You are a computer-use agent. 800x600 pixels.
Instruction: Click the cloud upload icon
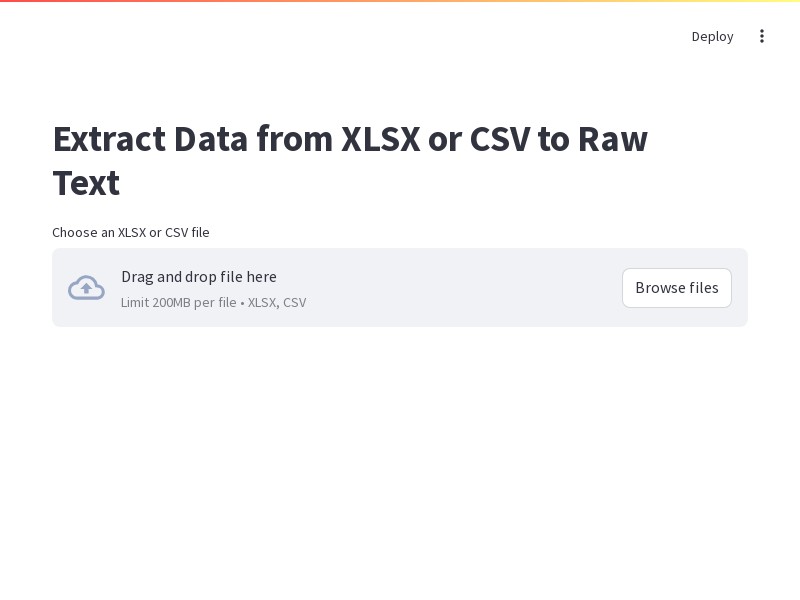click(x=86, y=288)
